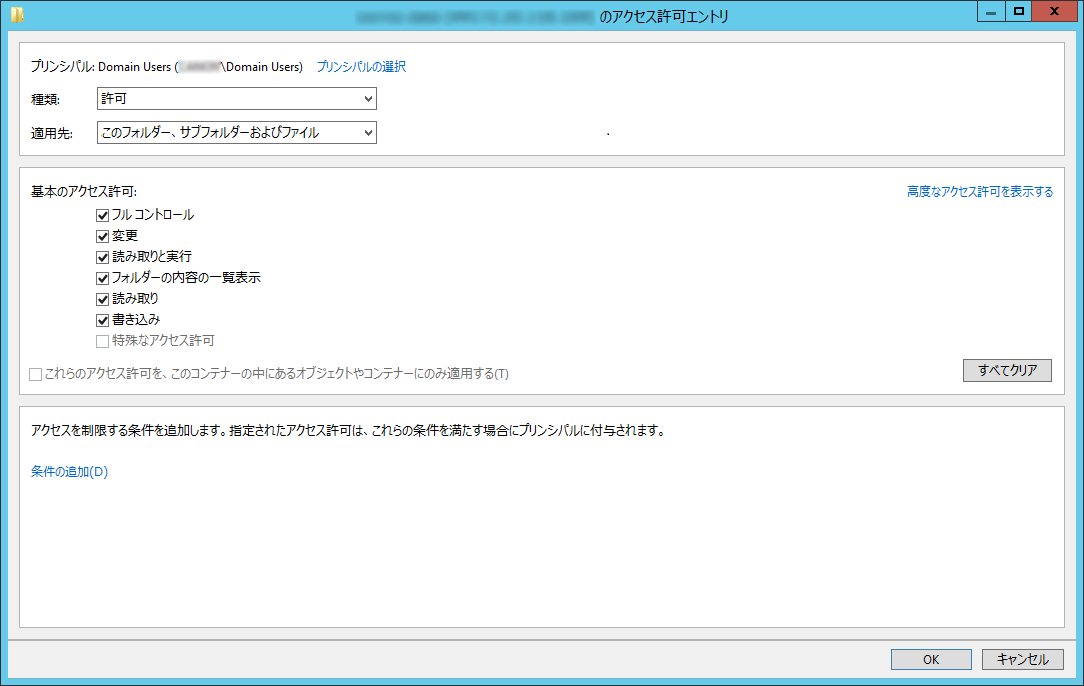Screen dimensions: 1084x686
Task: Close the dialog with the X button
Action: point(1054,12)
